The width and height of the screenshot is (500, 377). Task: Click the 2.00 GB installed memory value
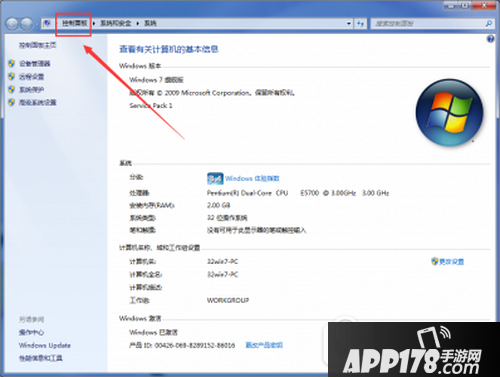point(218,205)
